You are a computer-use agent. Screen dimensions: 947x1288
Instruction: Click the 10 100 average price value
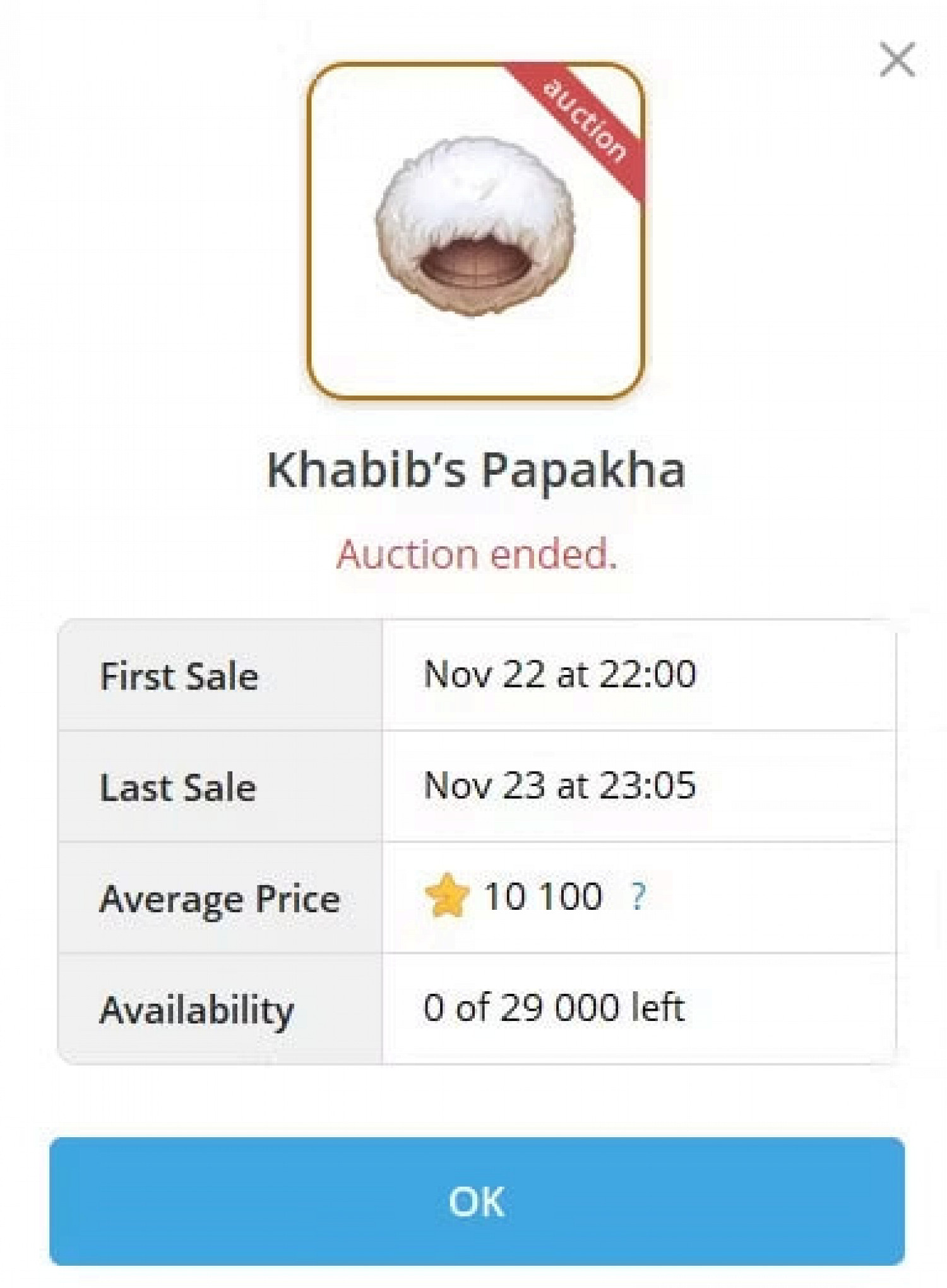(x=543, y=896)
